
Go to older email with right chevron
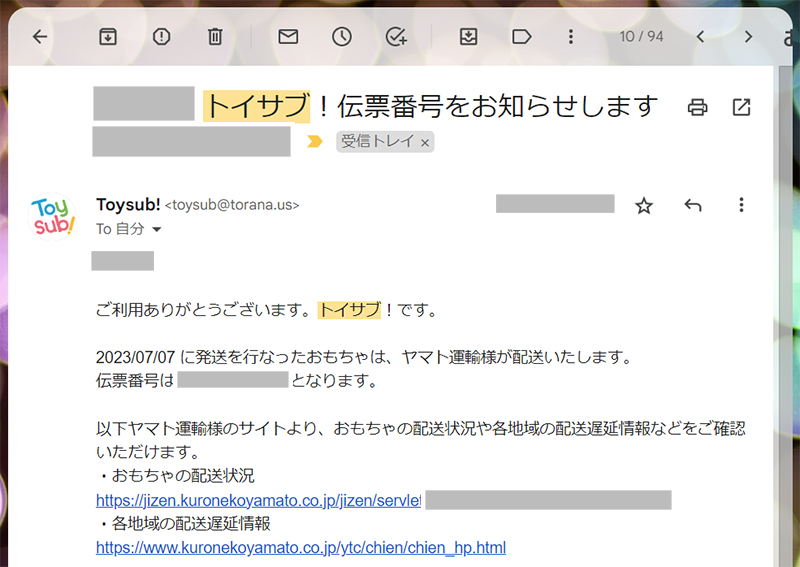point(748,37)
